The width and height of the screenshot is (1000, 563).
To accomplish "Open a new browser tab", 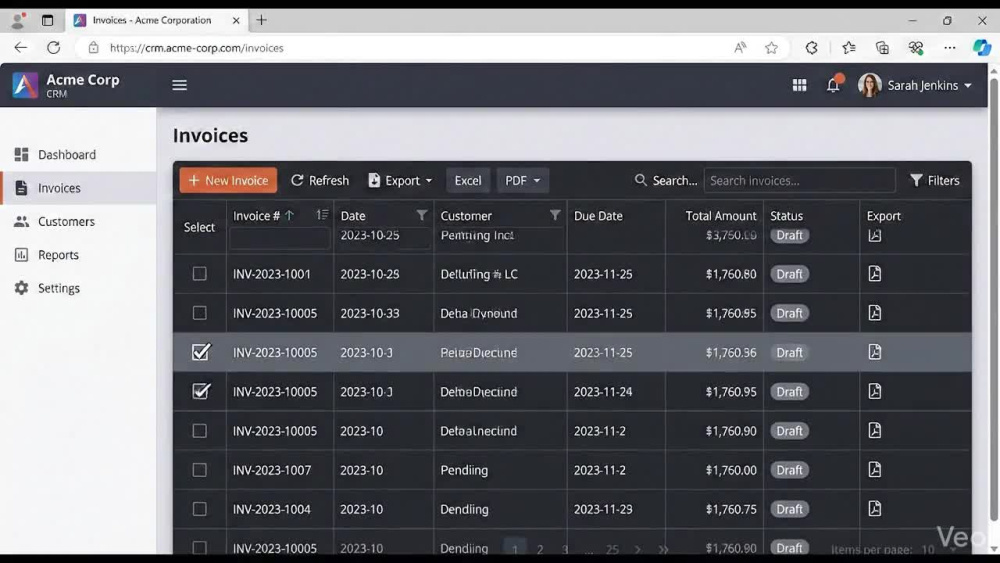I will (x=261, y=20).
